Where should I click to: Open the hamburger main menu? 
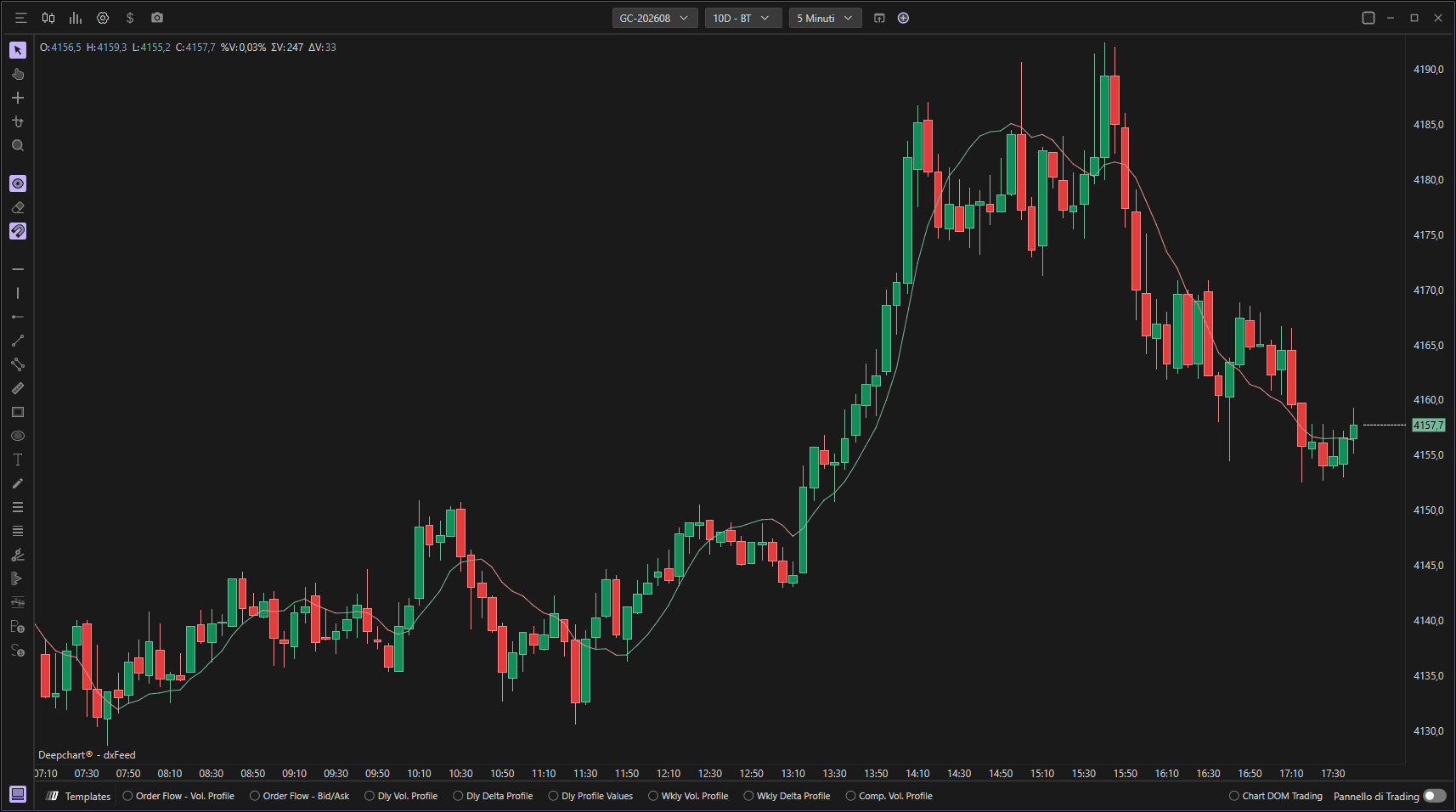coord(21,18)
